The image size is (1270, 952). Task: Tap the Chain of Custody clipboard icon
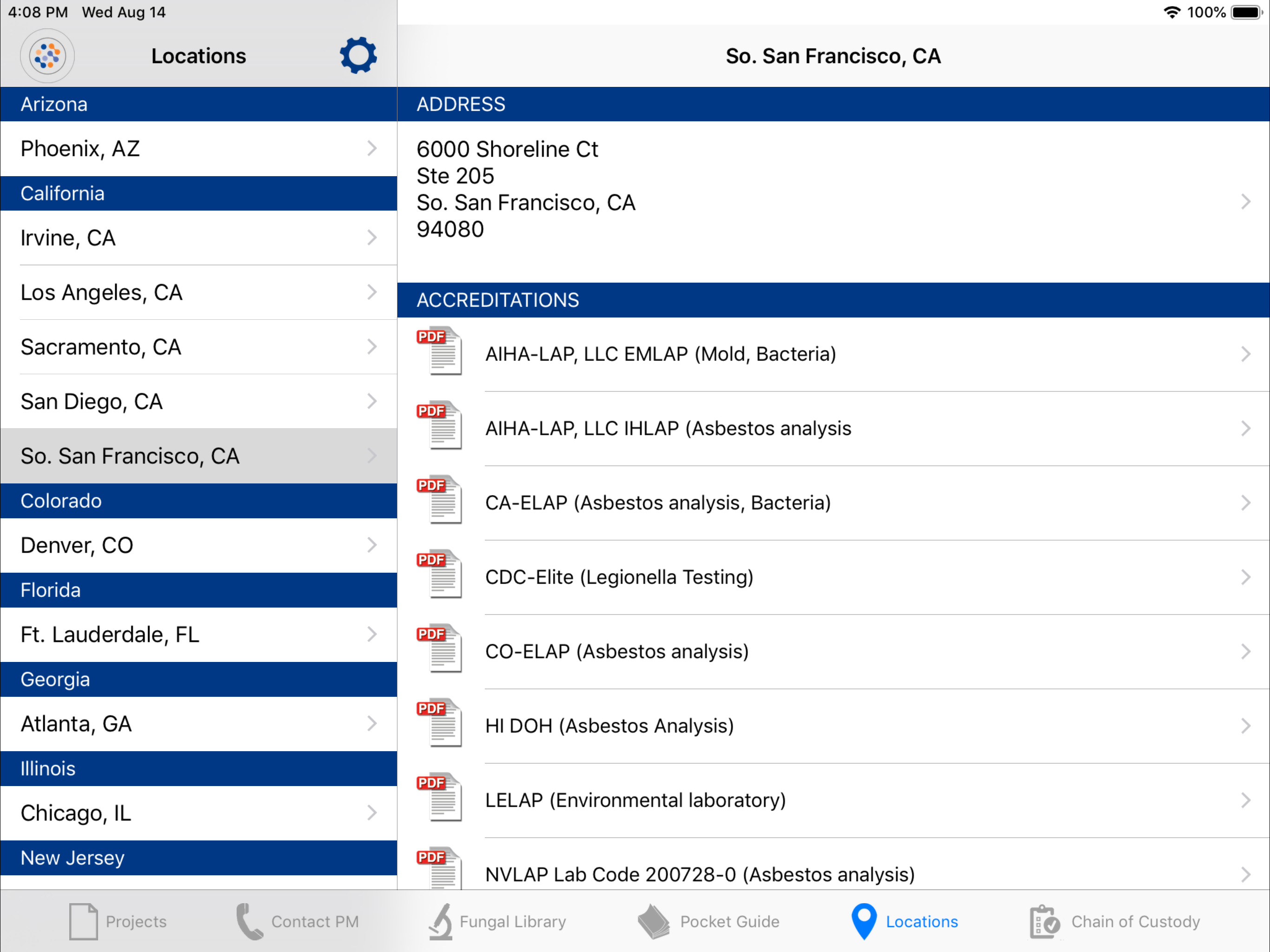(x=1045, y=922)
